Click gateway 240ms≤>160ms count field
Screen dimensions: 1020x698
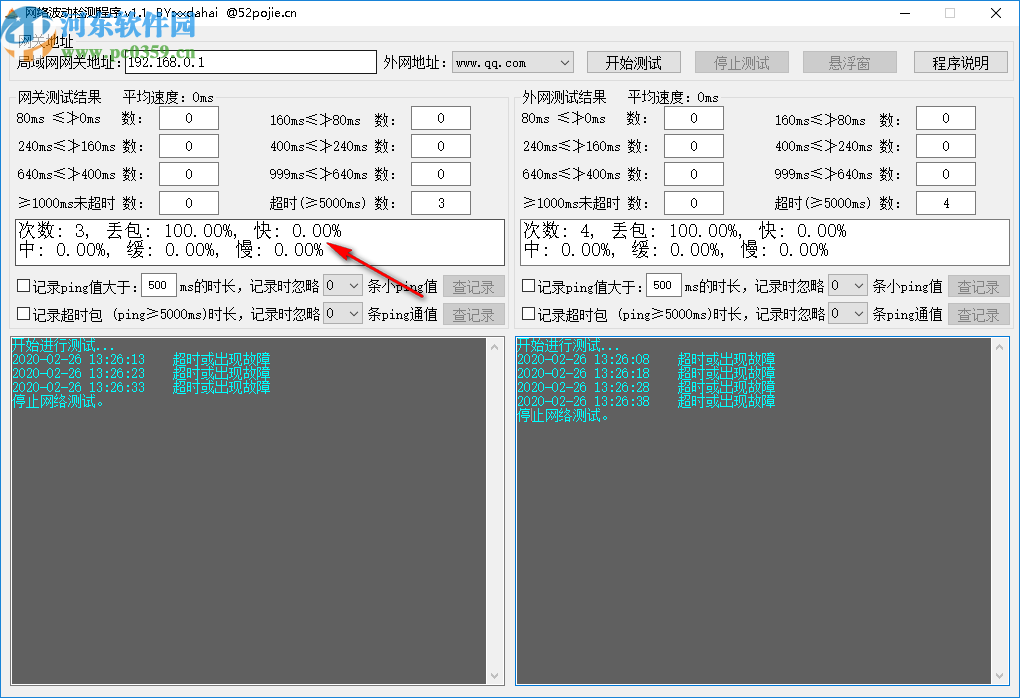coord(189,146)
